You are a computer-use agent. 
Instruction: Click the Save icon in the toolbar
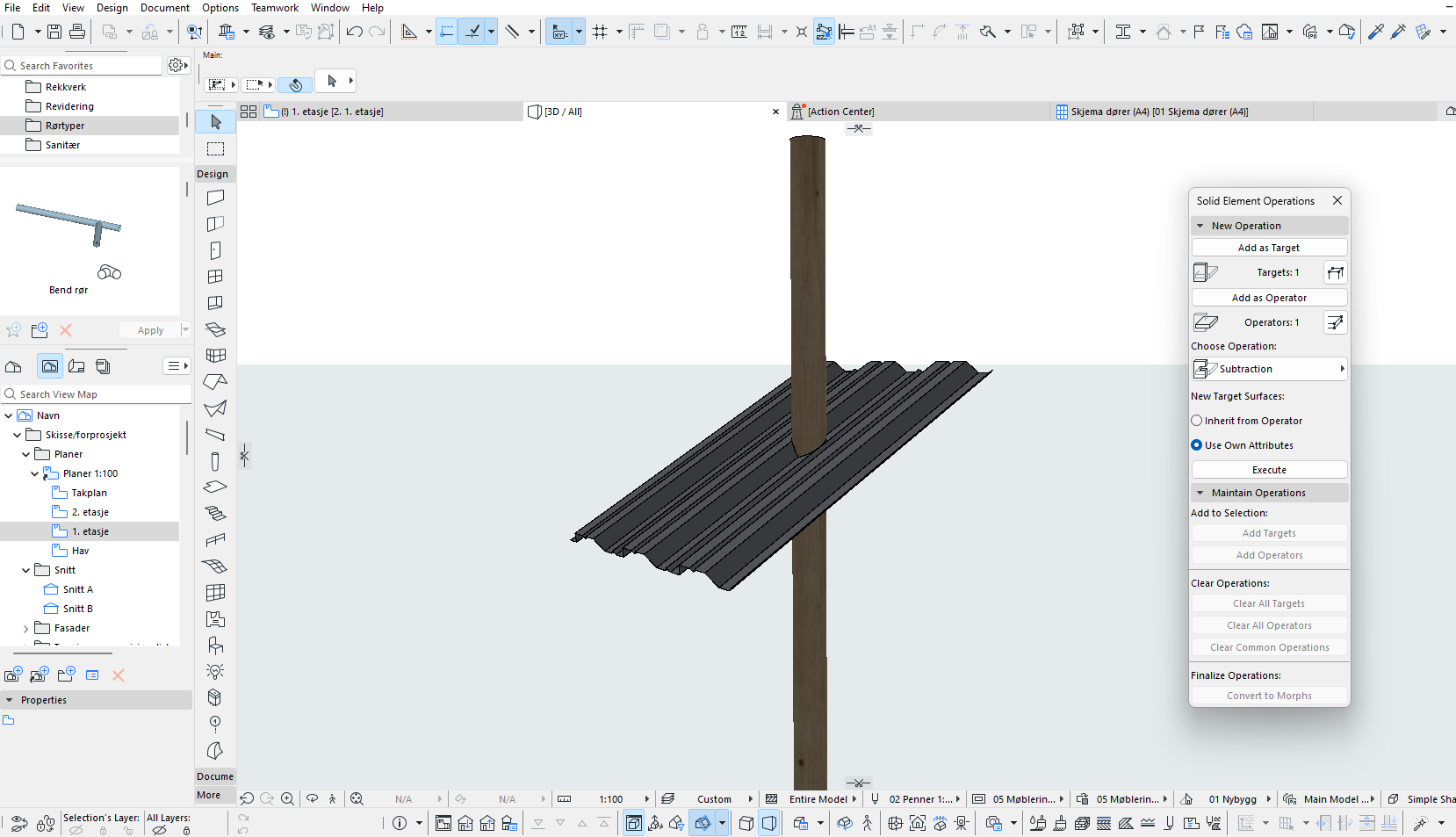point(54,32)
